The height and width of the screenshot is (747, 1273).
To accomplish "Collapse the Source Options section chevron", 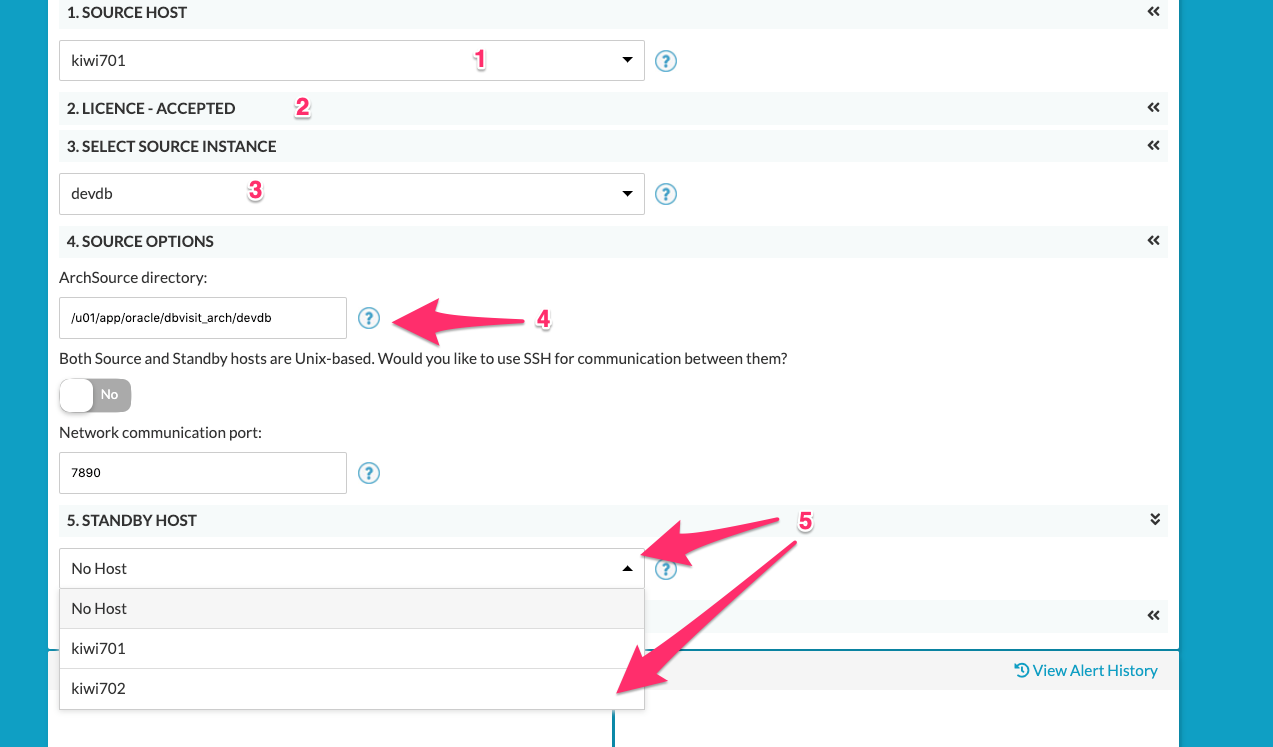I will (1154, 241).
